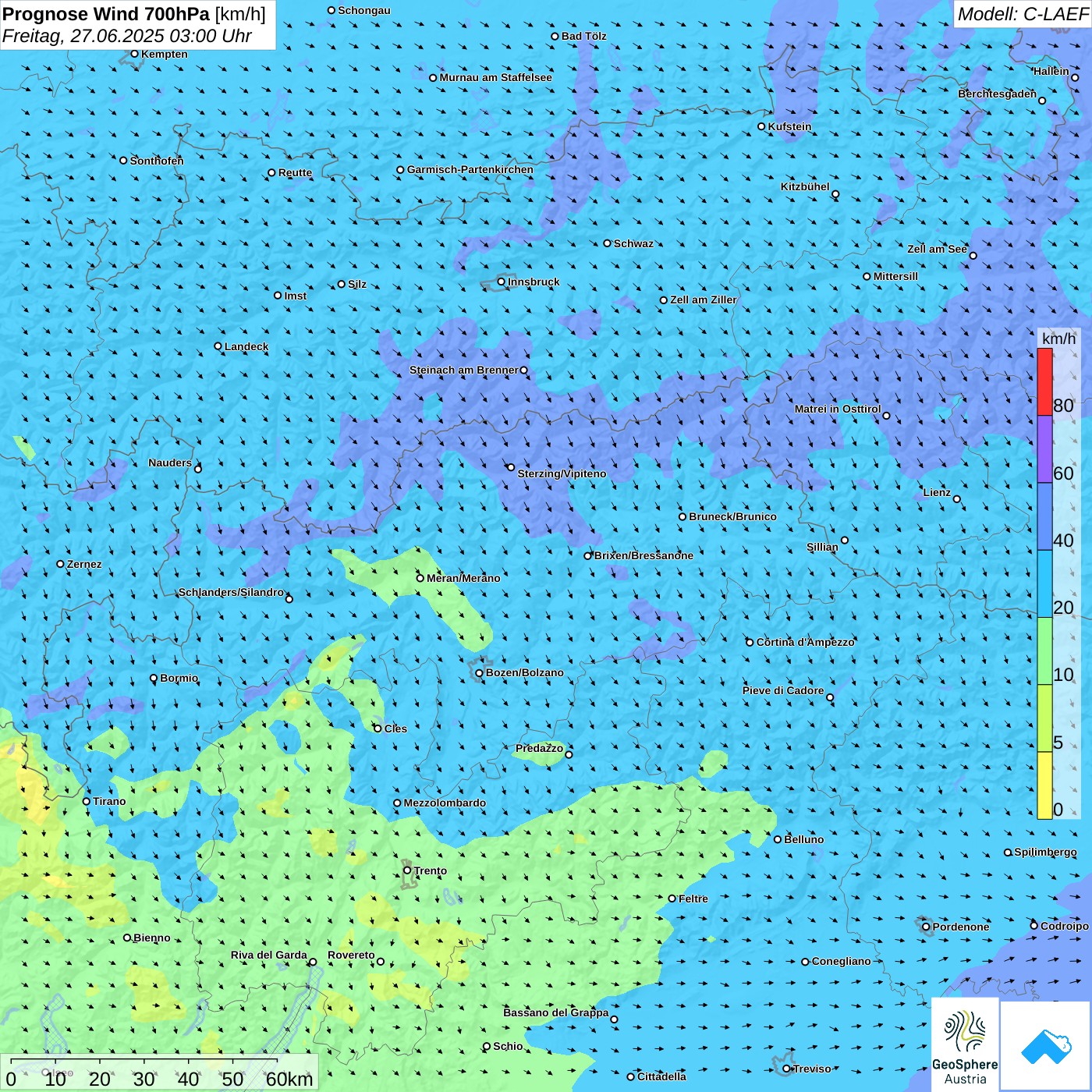This screenshot has width=1092, height=1092.
Task: Click the 'Landeck' label
Action: pyautogui.click(x=246, y=346)
